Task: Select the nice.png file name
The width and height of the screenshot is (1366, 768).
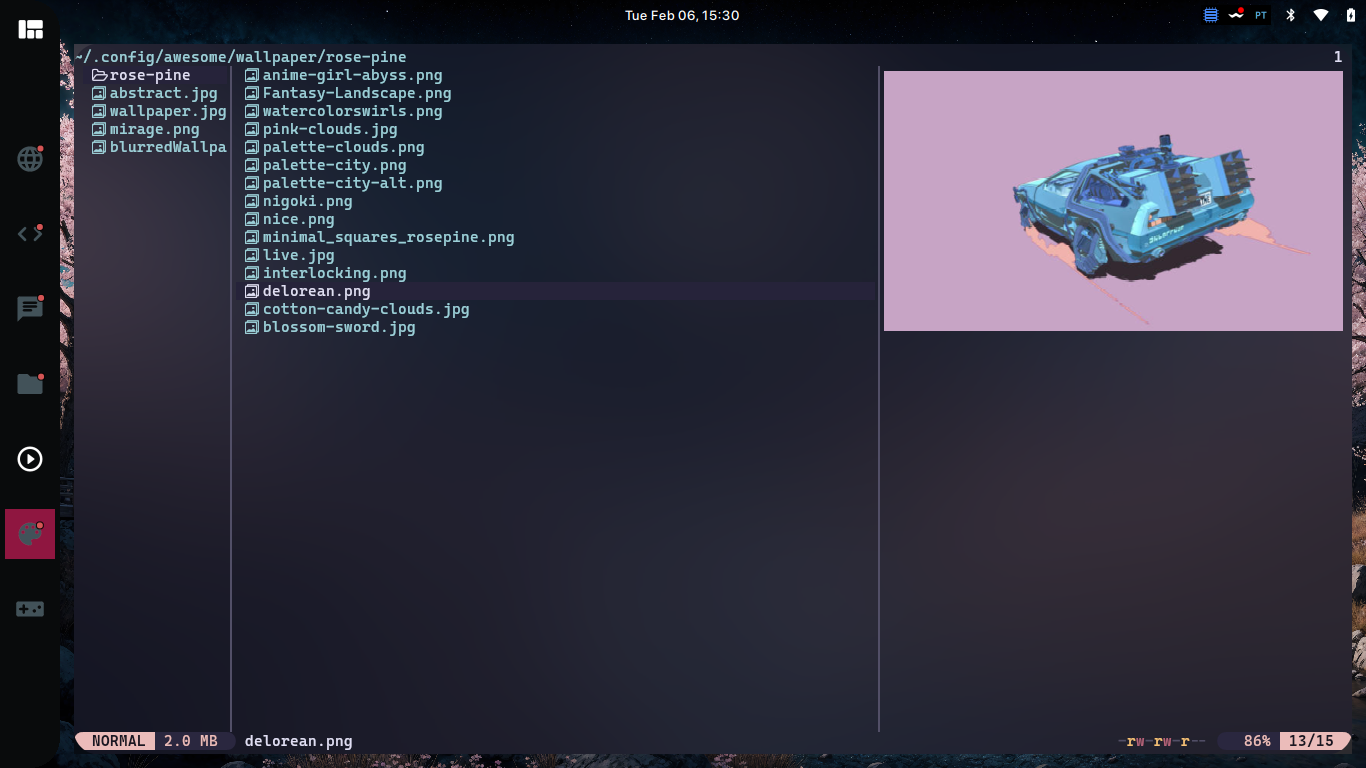Action: (x=298, y=219)
